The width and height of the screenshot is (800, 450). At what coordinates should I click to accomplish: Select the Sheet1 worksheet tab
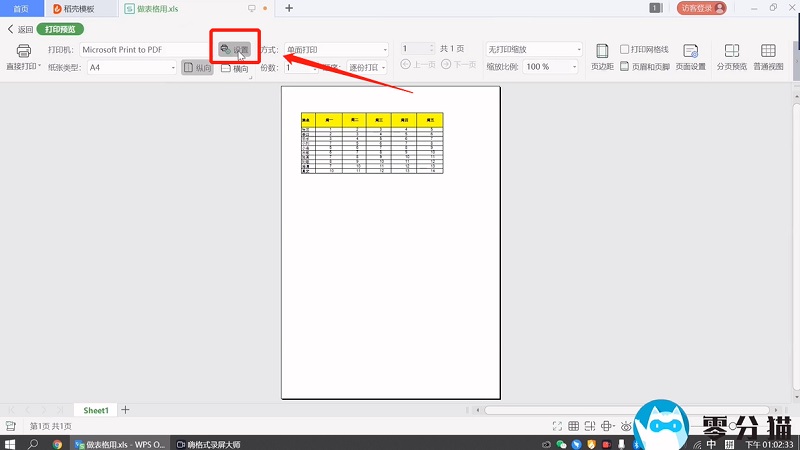[95, 410]
